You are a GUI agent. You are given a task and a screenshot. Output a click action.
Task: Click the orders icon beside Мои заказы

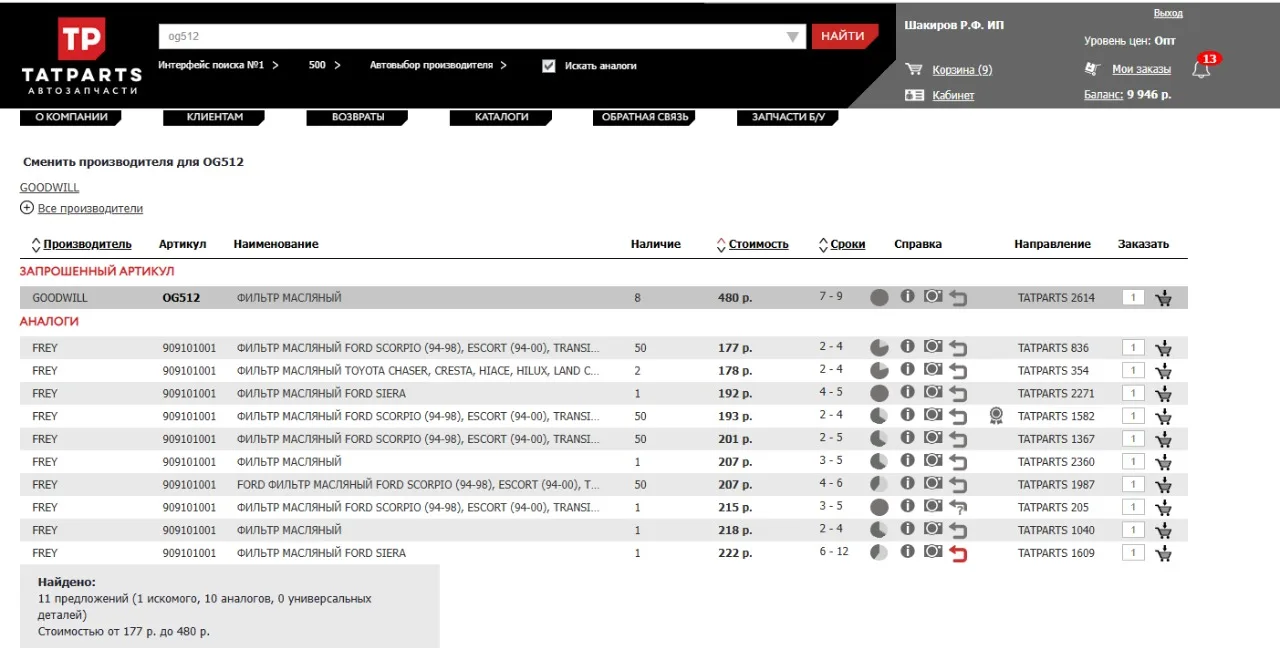1093,69
